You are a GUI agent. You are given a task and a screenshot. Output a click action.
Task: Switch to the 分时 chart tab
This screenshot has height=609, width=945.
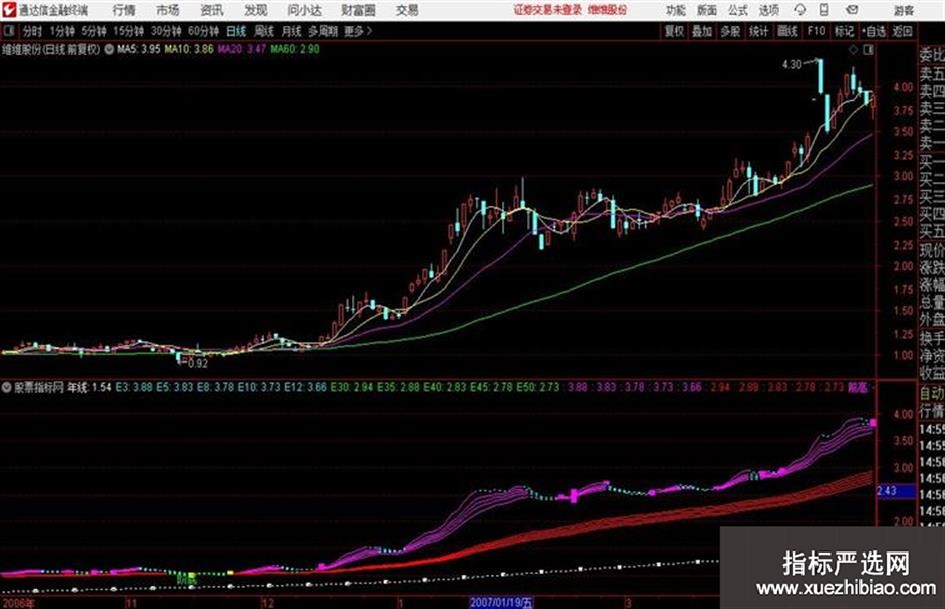coord(33,31)
